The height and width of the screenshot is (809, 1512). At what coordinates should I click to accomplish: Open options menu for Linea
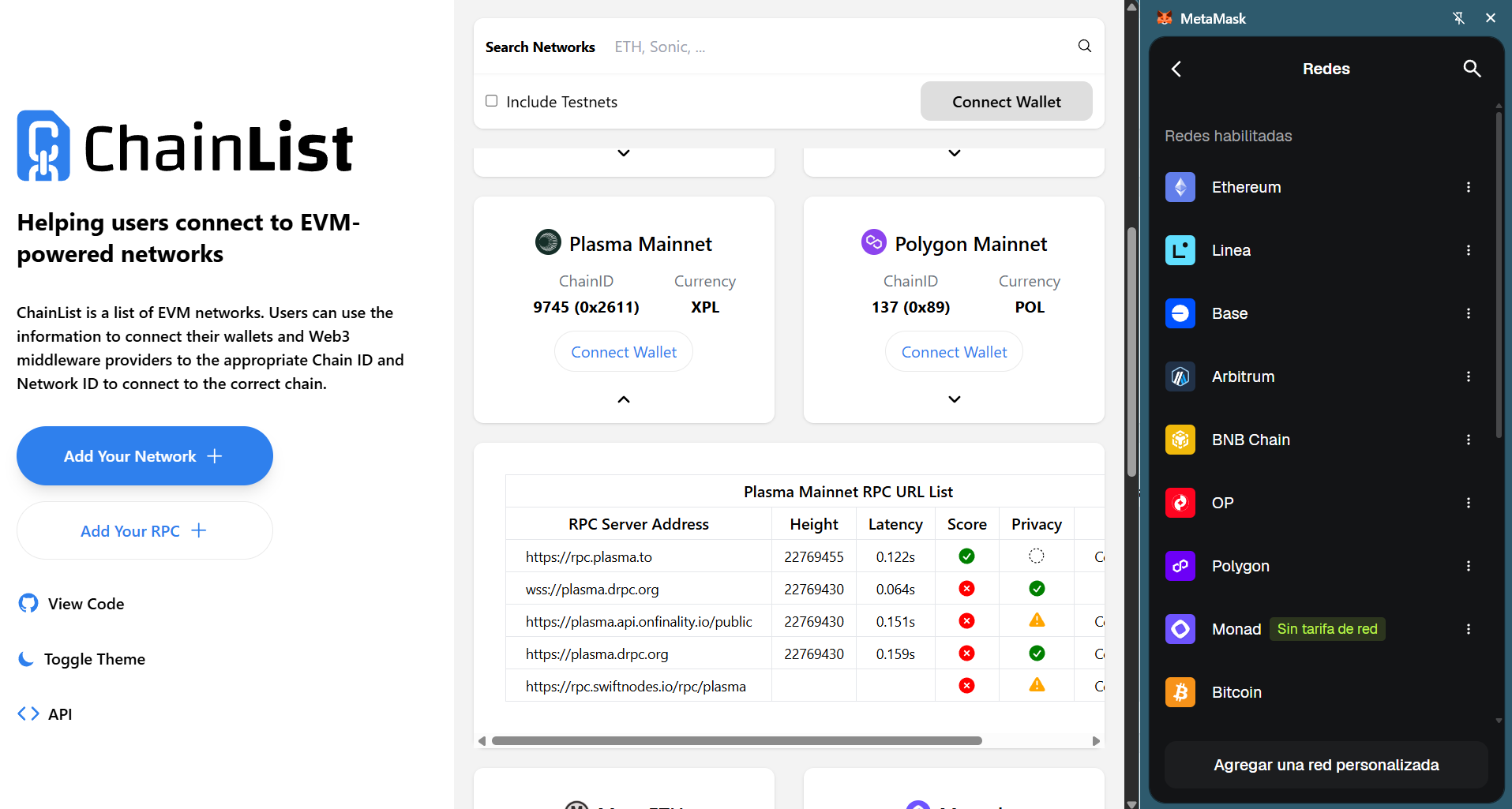(1469, 250)
